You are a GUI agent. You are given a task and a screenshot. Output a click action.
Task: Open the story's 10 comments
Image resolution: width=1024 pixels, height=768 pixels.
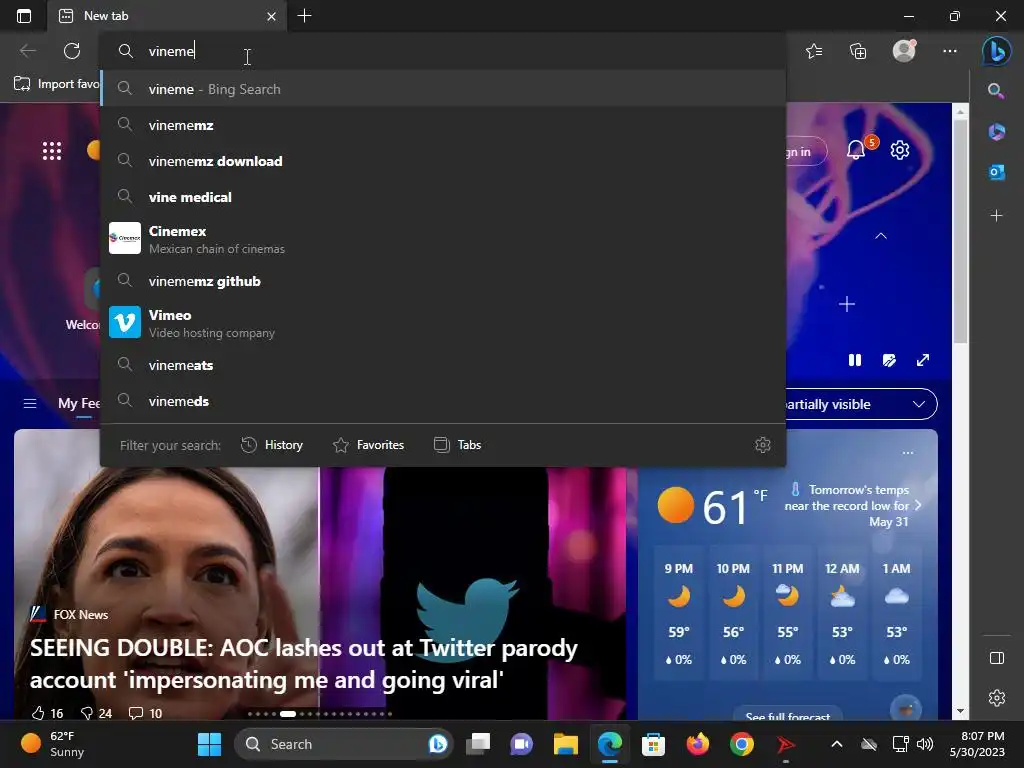145,713
